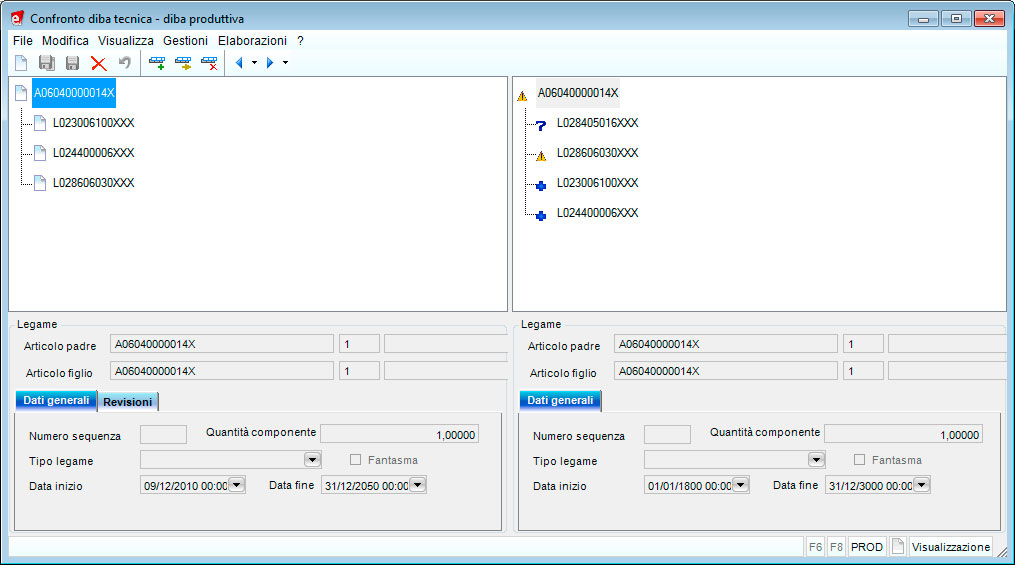Click the question mark icon beside L028405016XXX
1015x565 pixels.
541,126
